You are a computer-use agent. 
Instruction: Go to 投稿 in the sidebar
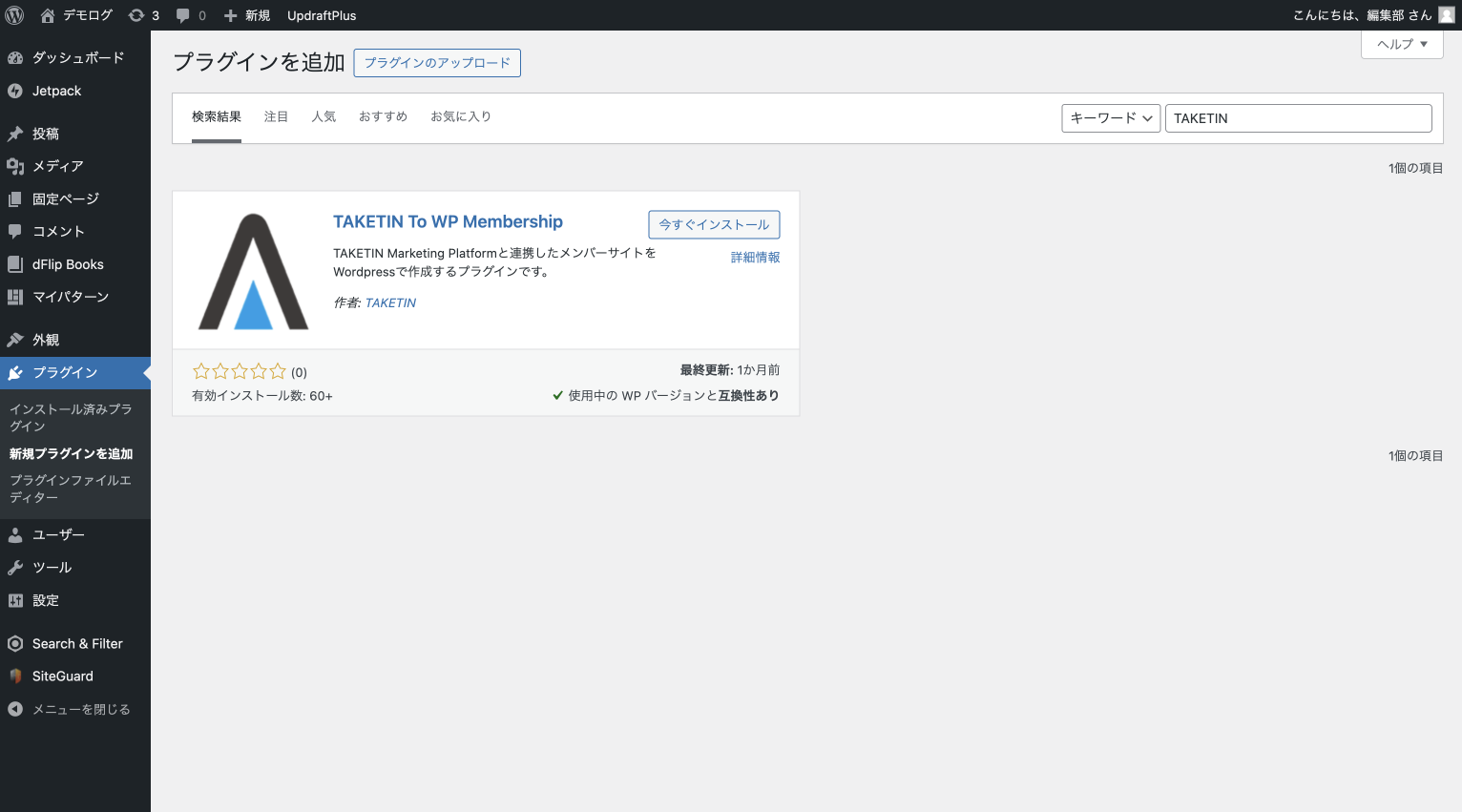(x=75, y=134)
